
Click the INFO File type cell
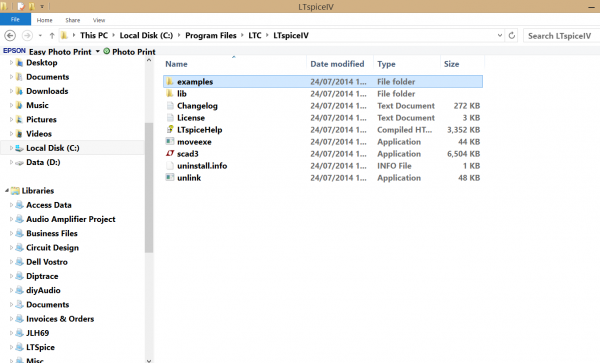point(394,166)
